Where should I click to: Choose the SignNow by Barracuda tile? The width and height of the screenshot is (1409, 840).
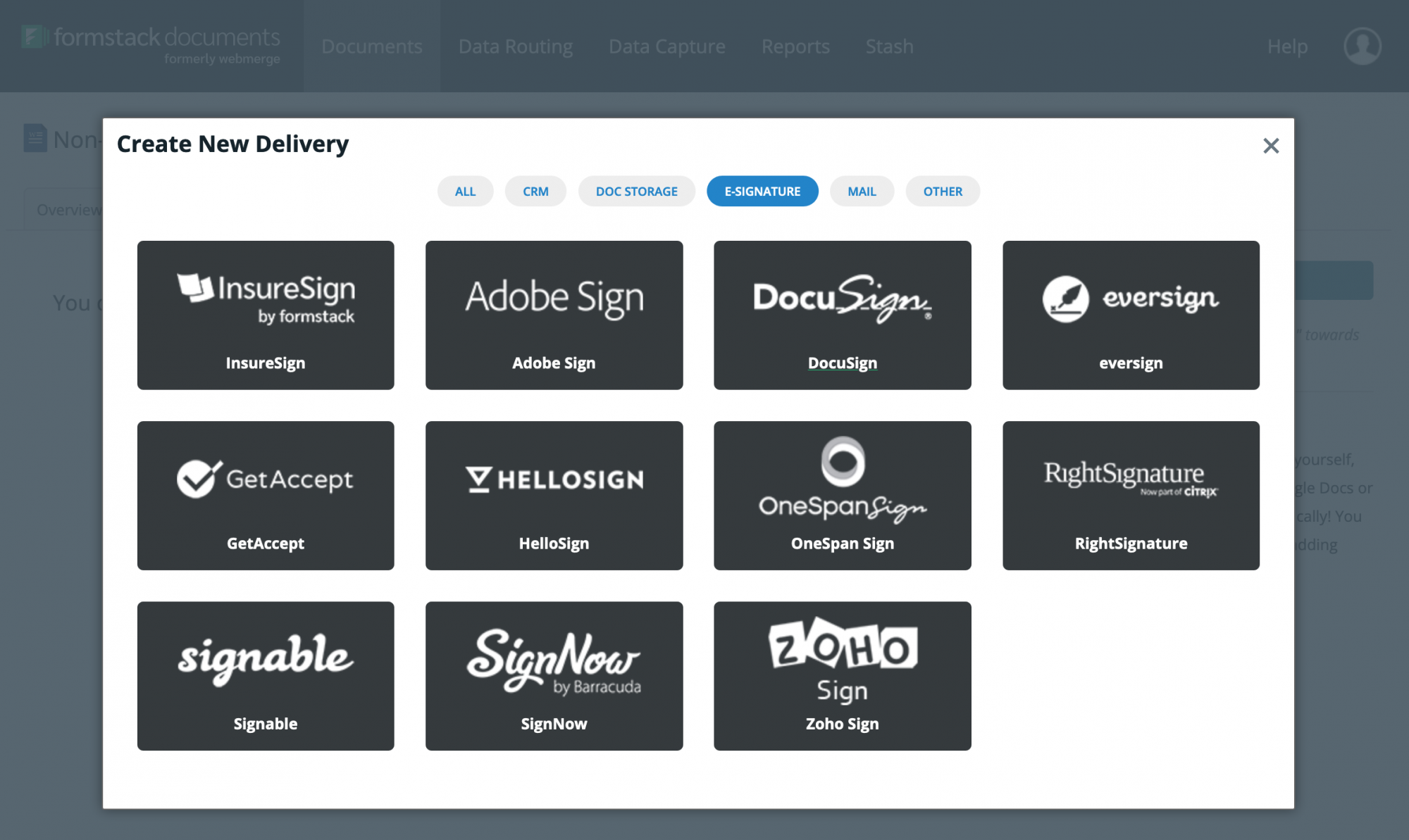[x=554, y=675]
